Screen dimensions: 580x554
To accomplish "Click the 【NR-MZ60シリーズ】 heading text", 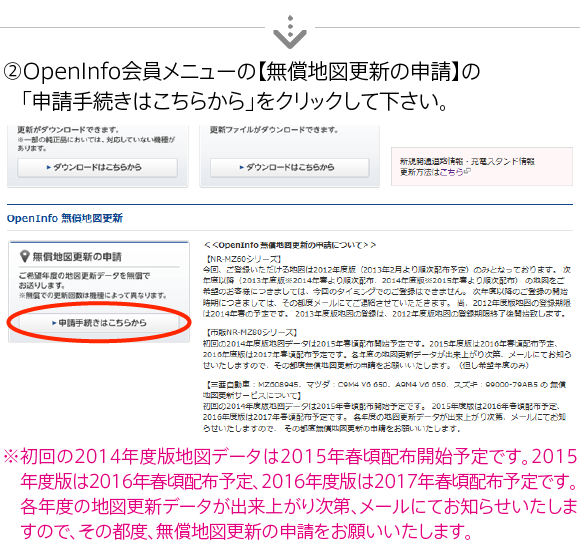I will pyautogui.click(x=243, y=259).
